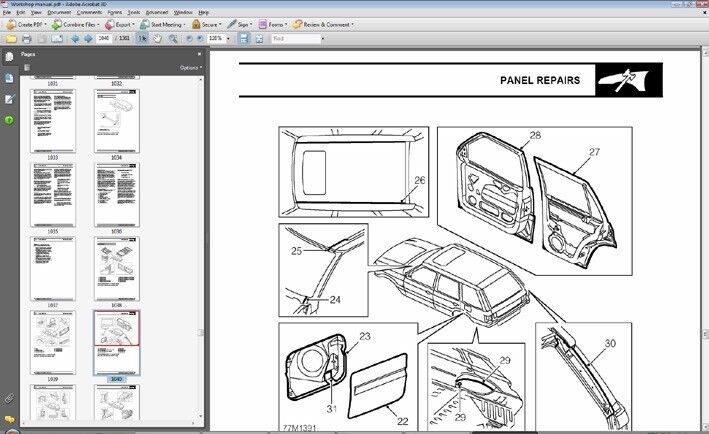Click the PANEL REPAIRS heading text
This screenshot has width=709, height=434.
point(540,80)
